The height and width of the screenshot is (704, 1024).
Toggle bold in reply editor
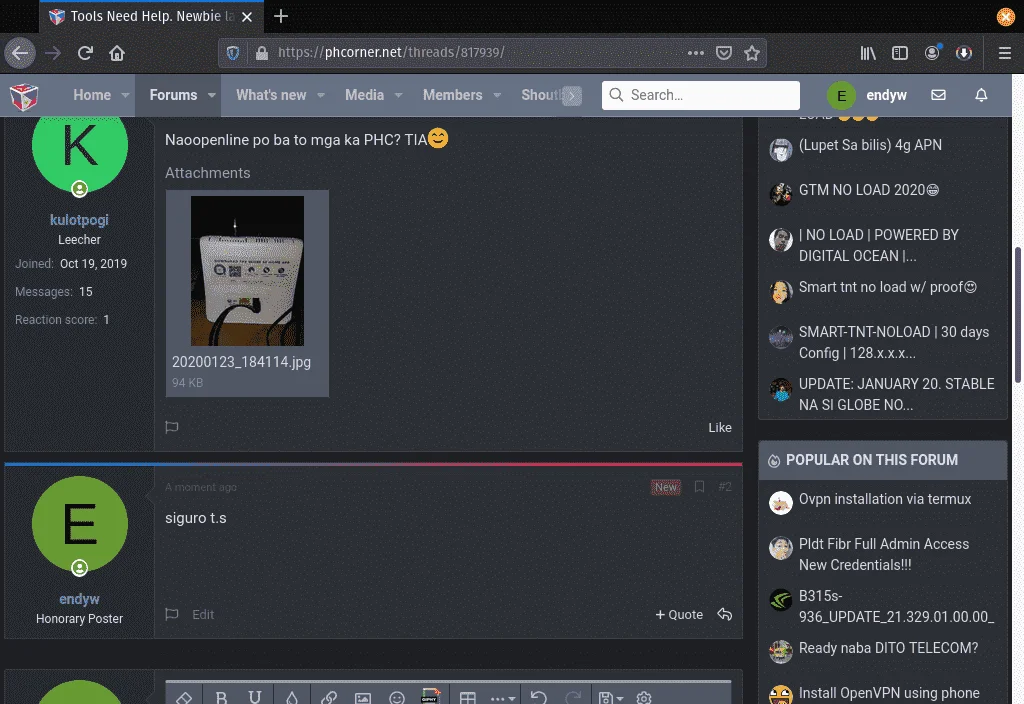pyautogui.click(x=221, y=697)
